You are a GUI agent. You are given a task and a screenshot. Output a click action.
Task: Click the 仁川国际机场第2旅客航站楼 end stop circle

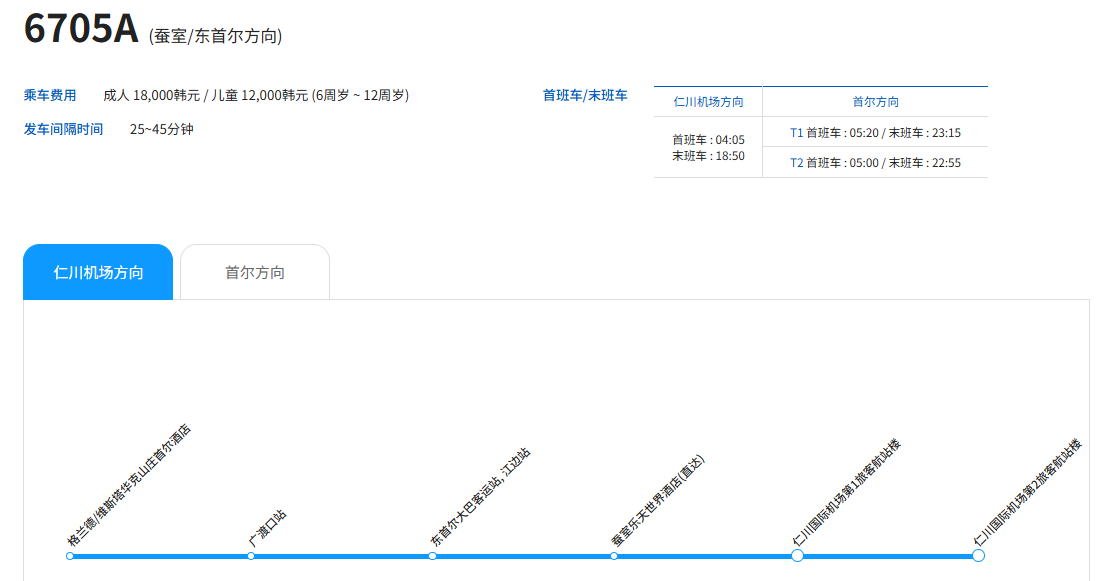click(978, 556)
